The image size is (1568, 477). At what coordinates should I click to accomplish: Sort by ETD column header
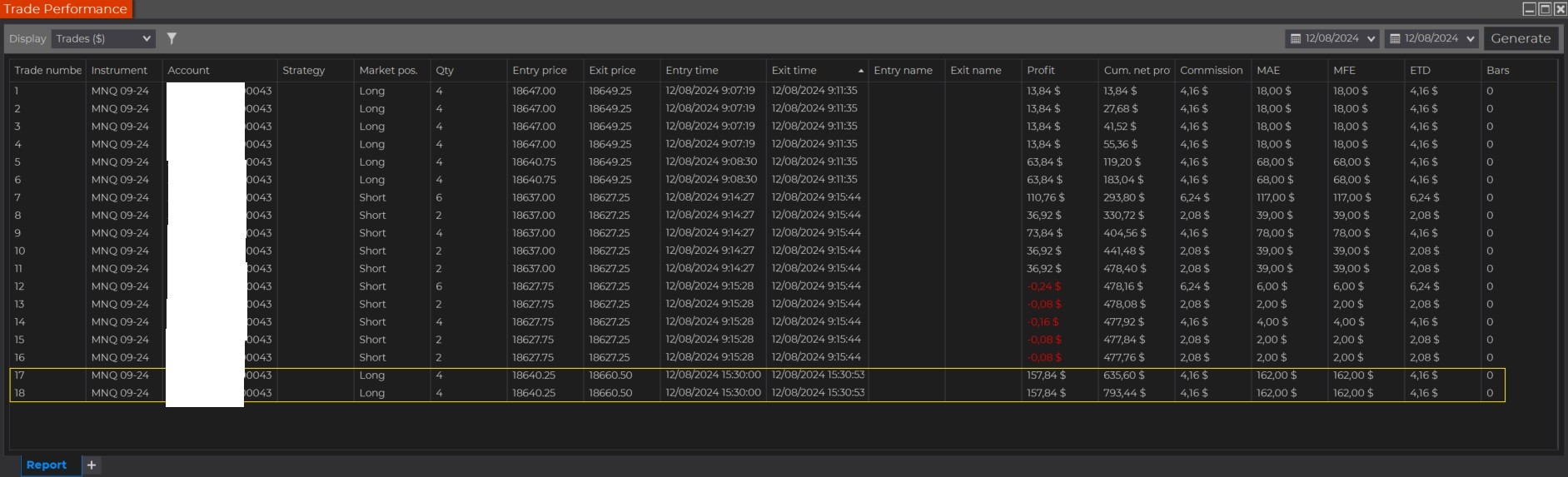[1442, 71]
